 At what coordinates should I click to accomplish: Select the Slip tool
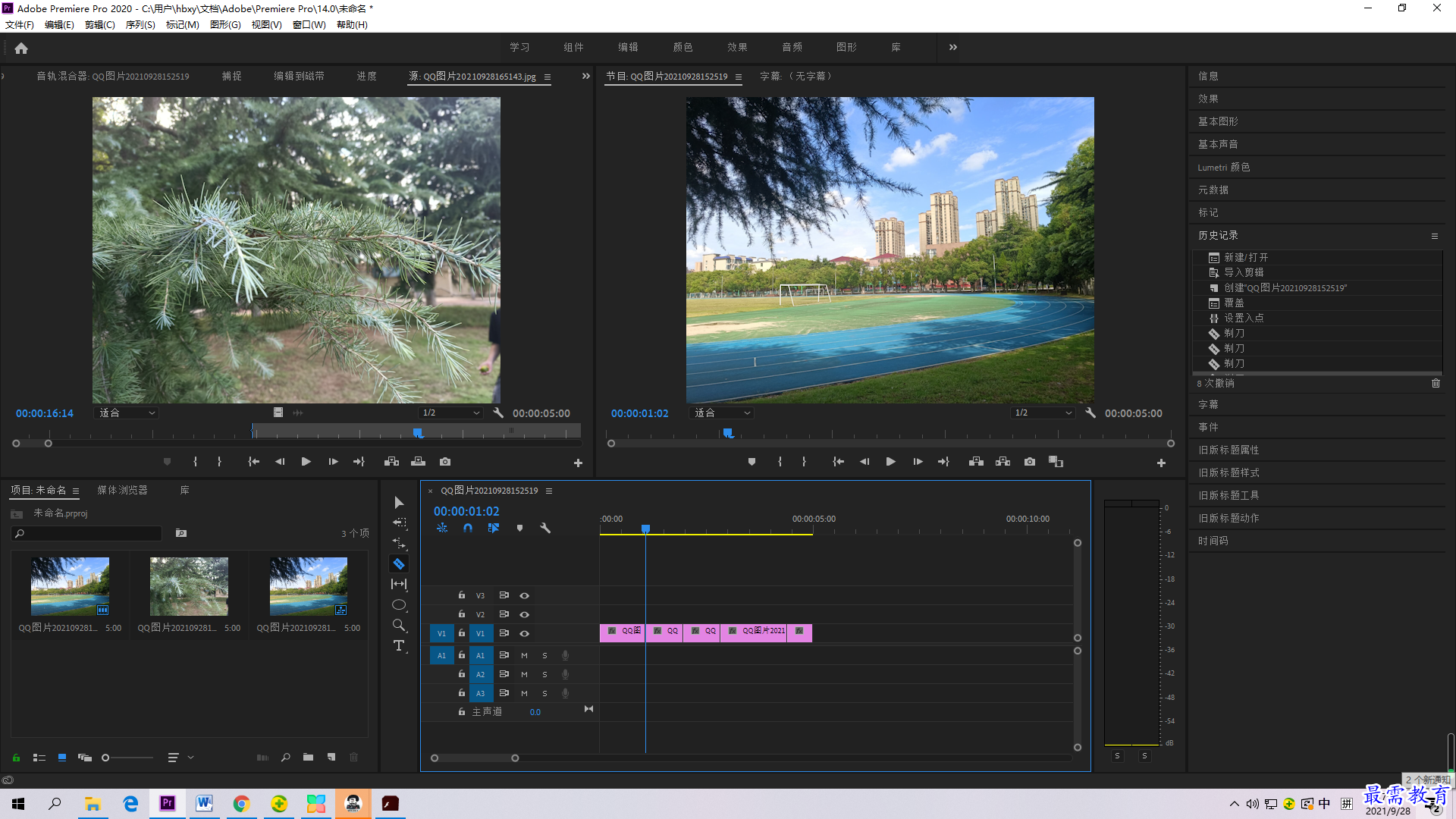tap(399, 584)
